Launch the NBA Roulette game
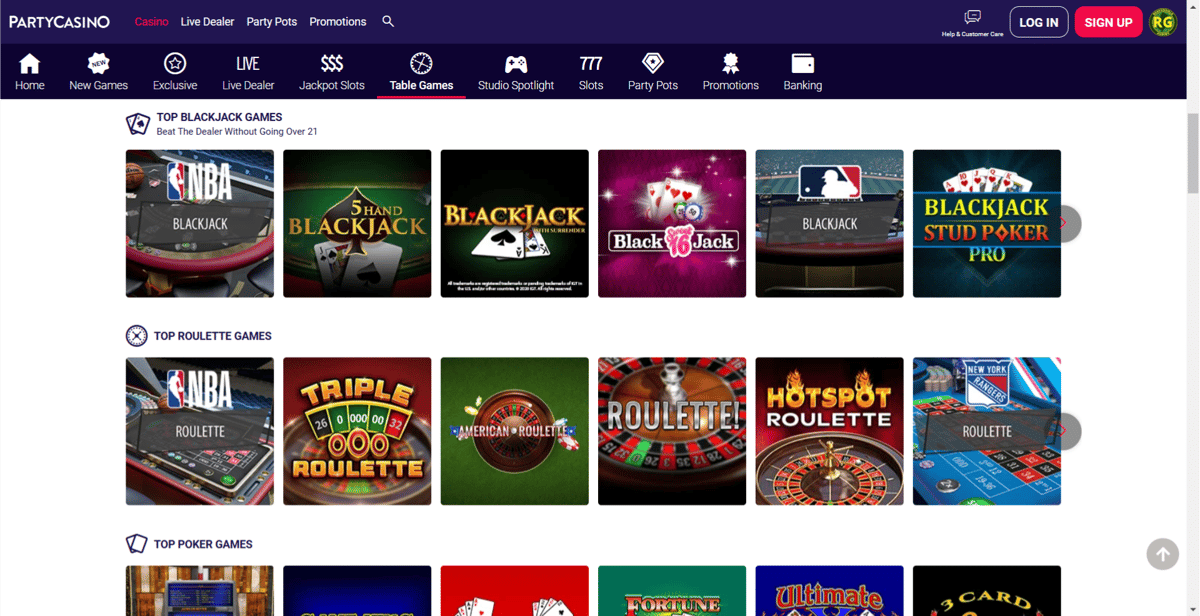 [200, 431]
